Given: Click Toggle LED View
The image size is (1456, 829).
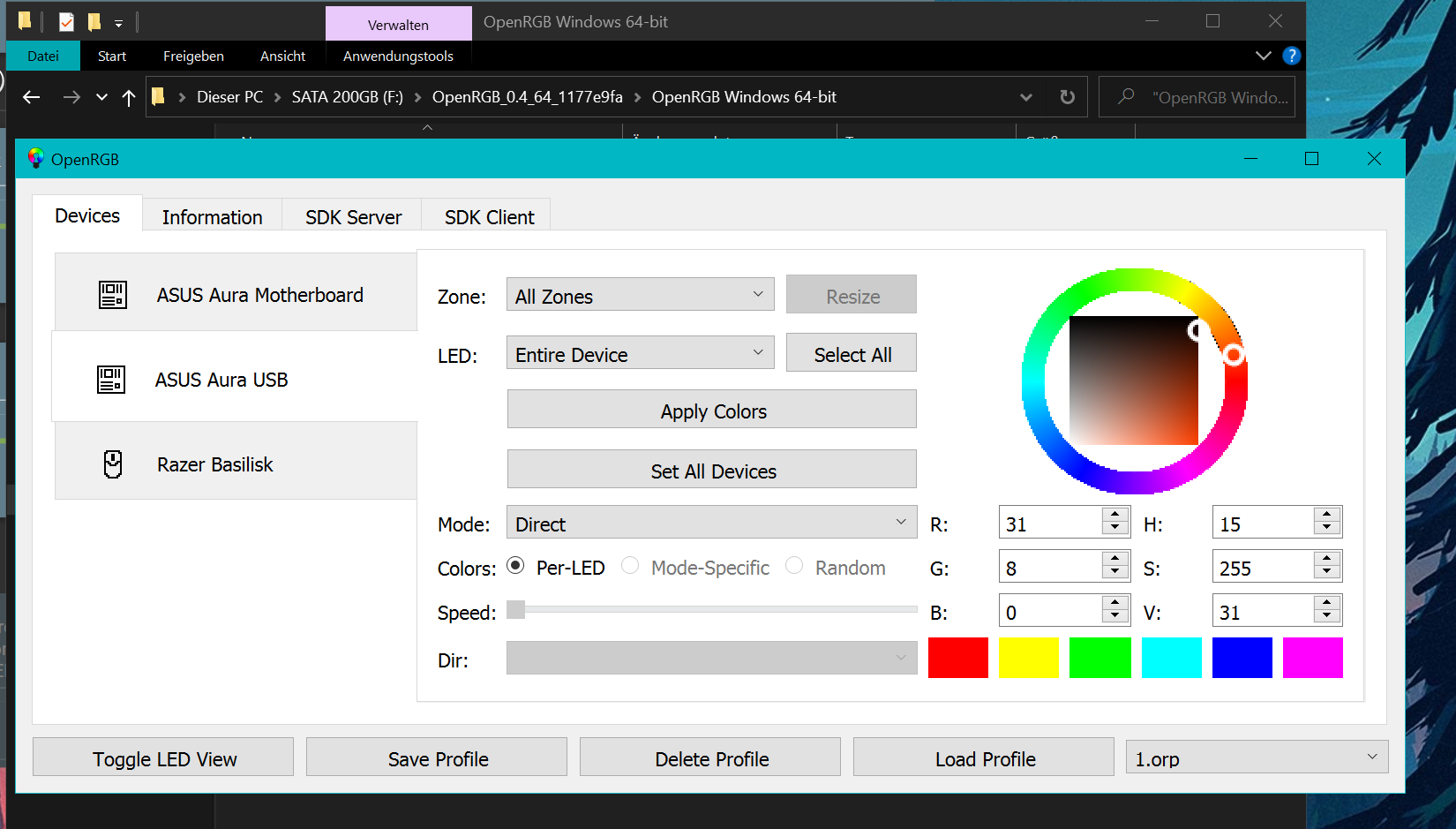Looking at the screenshot, I should [x=163, y=757].
